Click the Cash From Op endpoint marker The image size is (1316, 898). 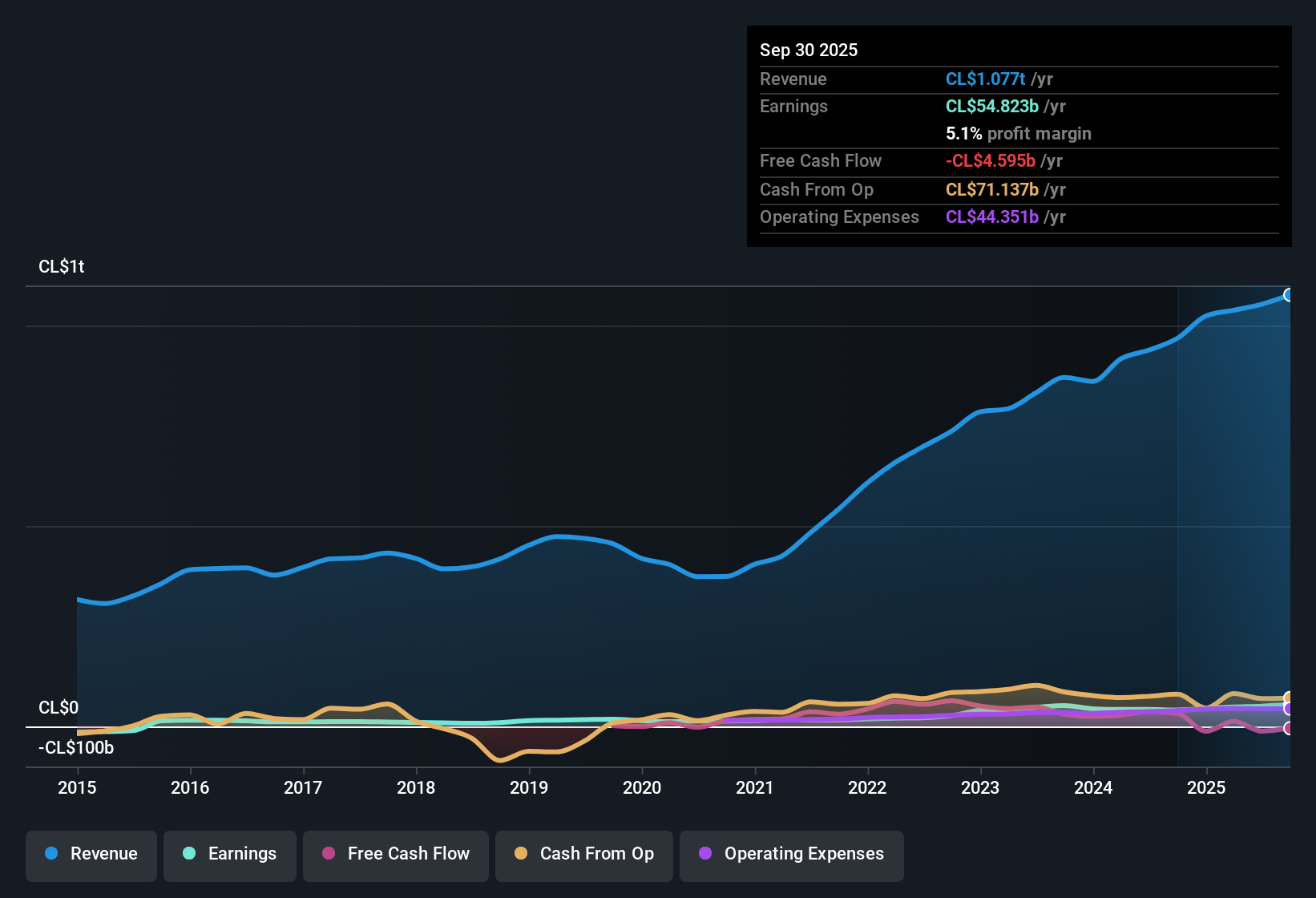point(1287,698)
